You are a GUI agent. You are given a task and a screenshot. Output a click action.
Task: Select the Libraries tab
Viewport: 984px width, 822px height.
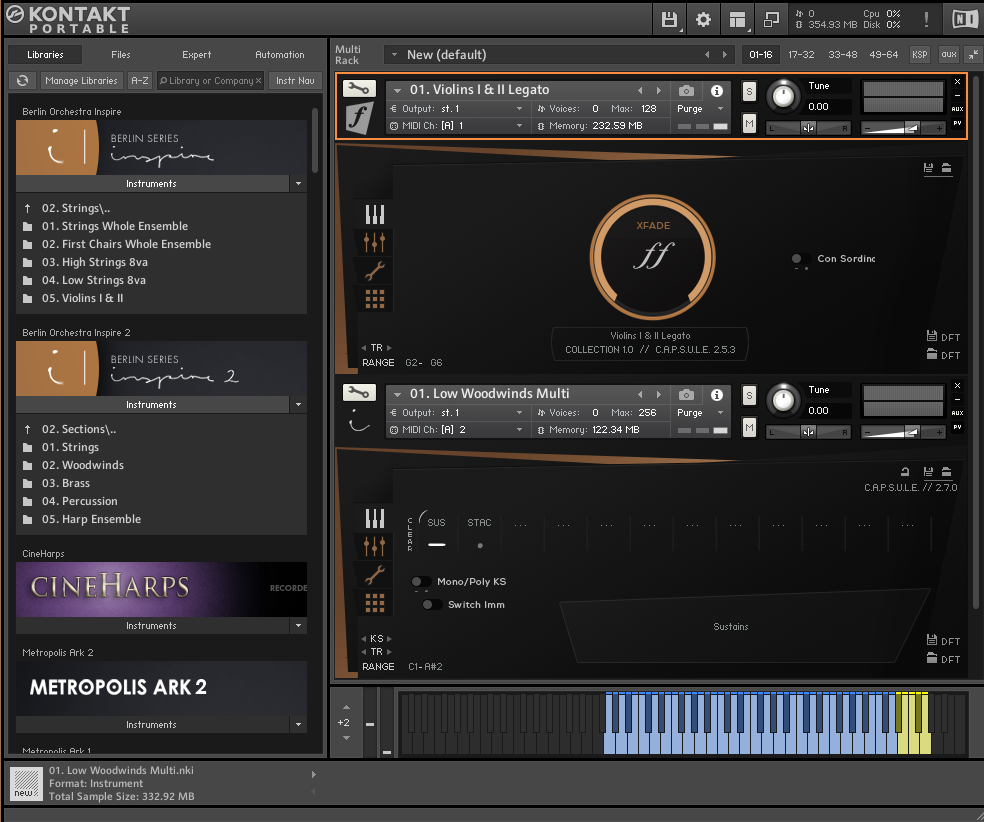[45, 55]
